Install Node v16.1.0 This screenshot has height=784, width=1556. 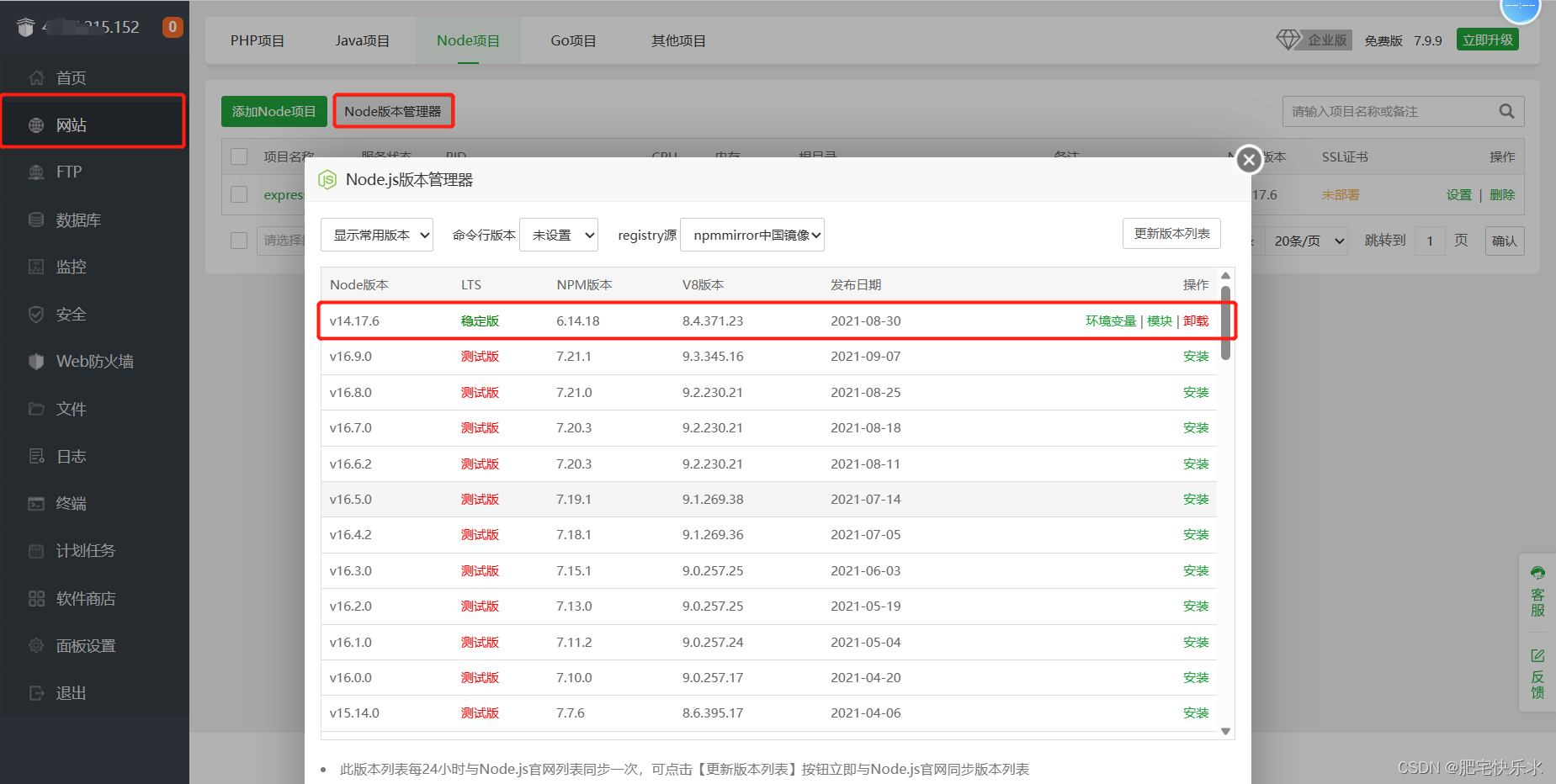pos(1196,643)
